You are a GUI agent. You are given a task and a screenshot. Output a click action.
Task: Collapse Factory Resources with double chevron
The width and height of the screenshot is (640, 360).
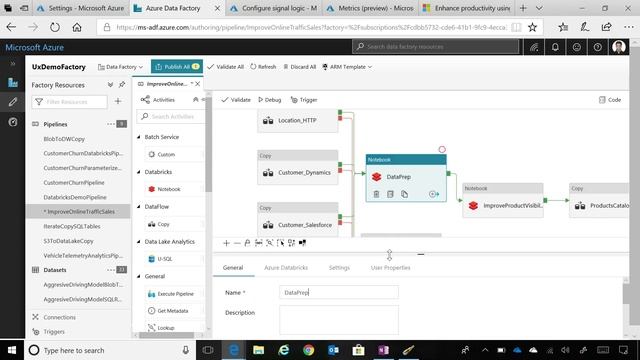(110, 85)
